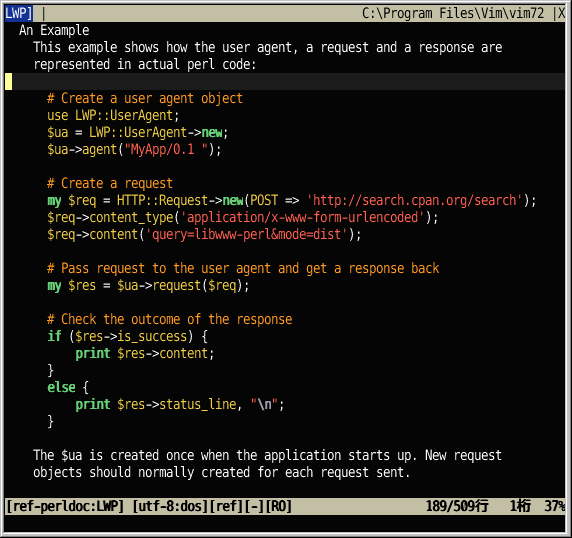Click the 'C:\Program Files\Vim\vim72' path text
This screenshot has width=572, height=538.
pos(453,13)
